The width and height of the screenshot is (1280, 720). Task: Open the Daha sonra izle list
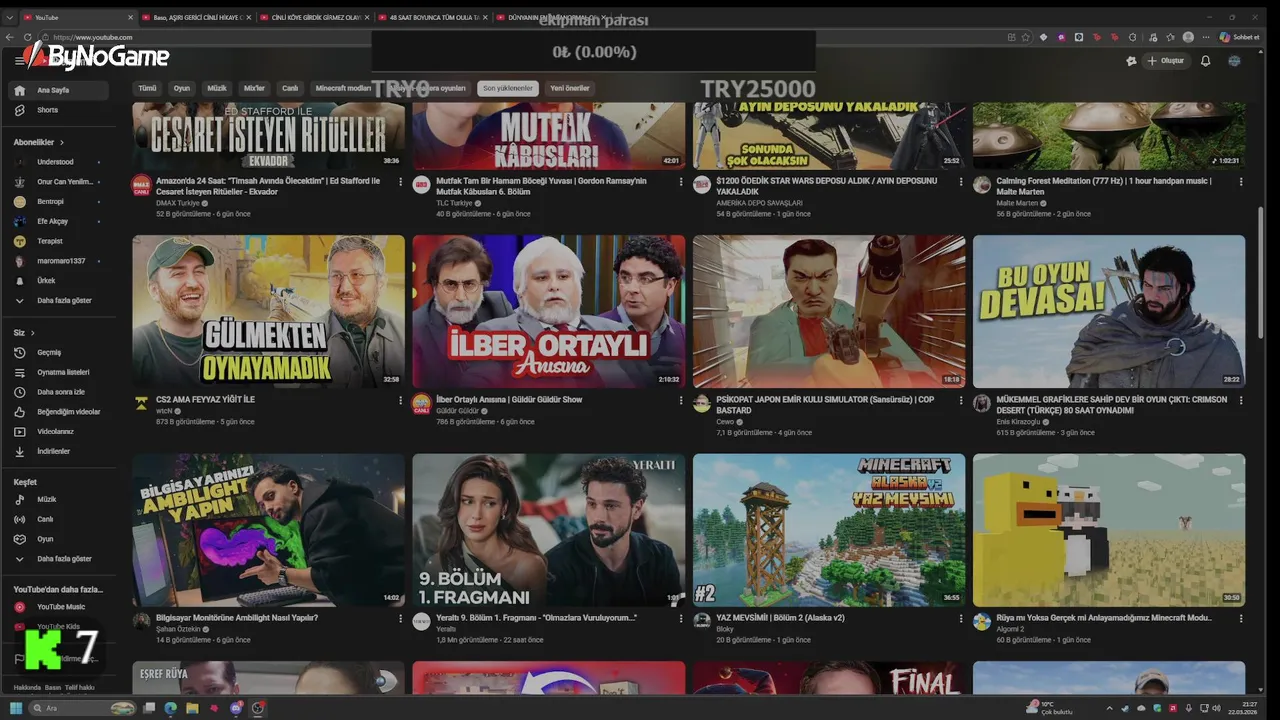point(60,392)
